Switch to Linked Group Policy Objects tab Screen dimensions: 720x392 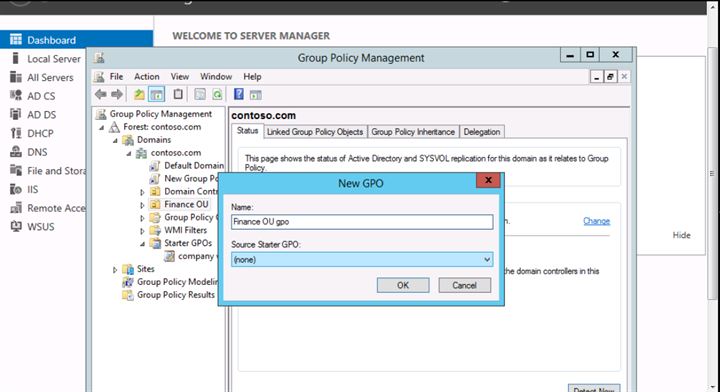(x=315, y=132)
